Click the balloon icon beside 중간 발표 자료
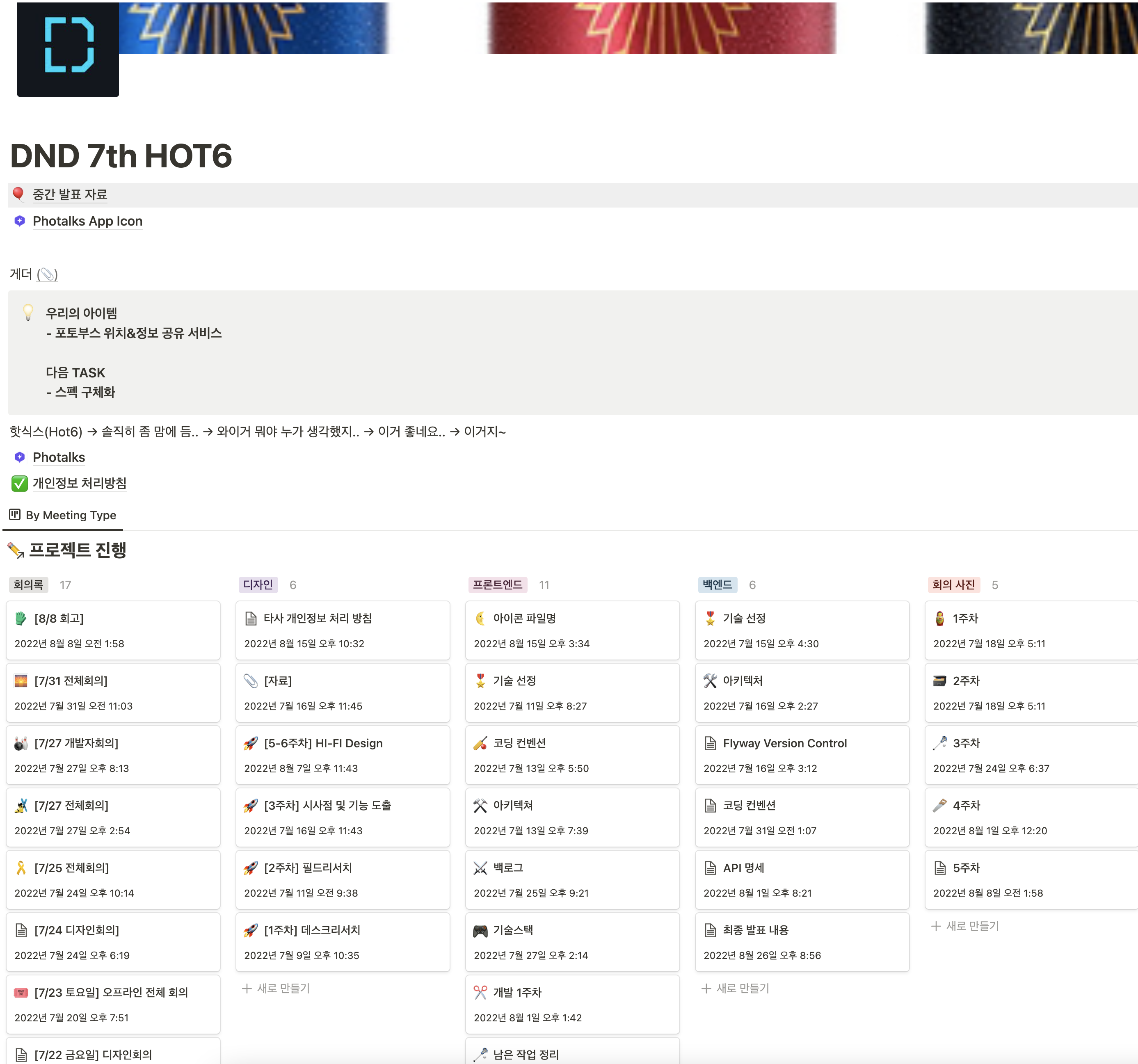This screenshot has width=1138, height=1064. pyautogui.click(x=18, y=194)
